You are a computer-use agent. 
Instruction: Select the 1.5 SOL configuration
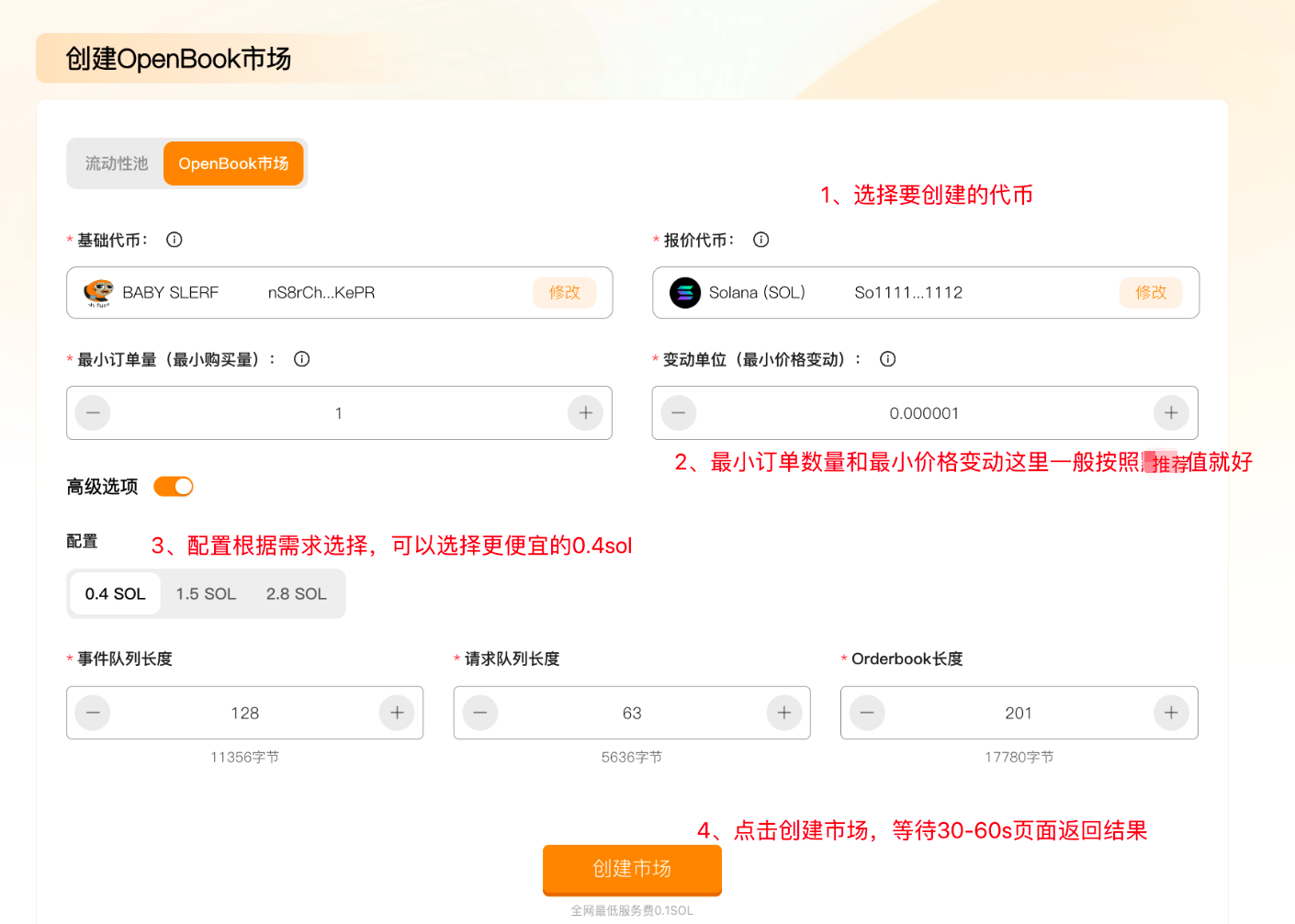[x=207, y=594]
